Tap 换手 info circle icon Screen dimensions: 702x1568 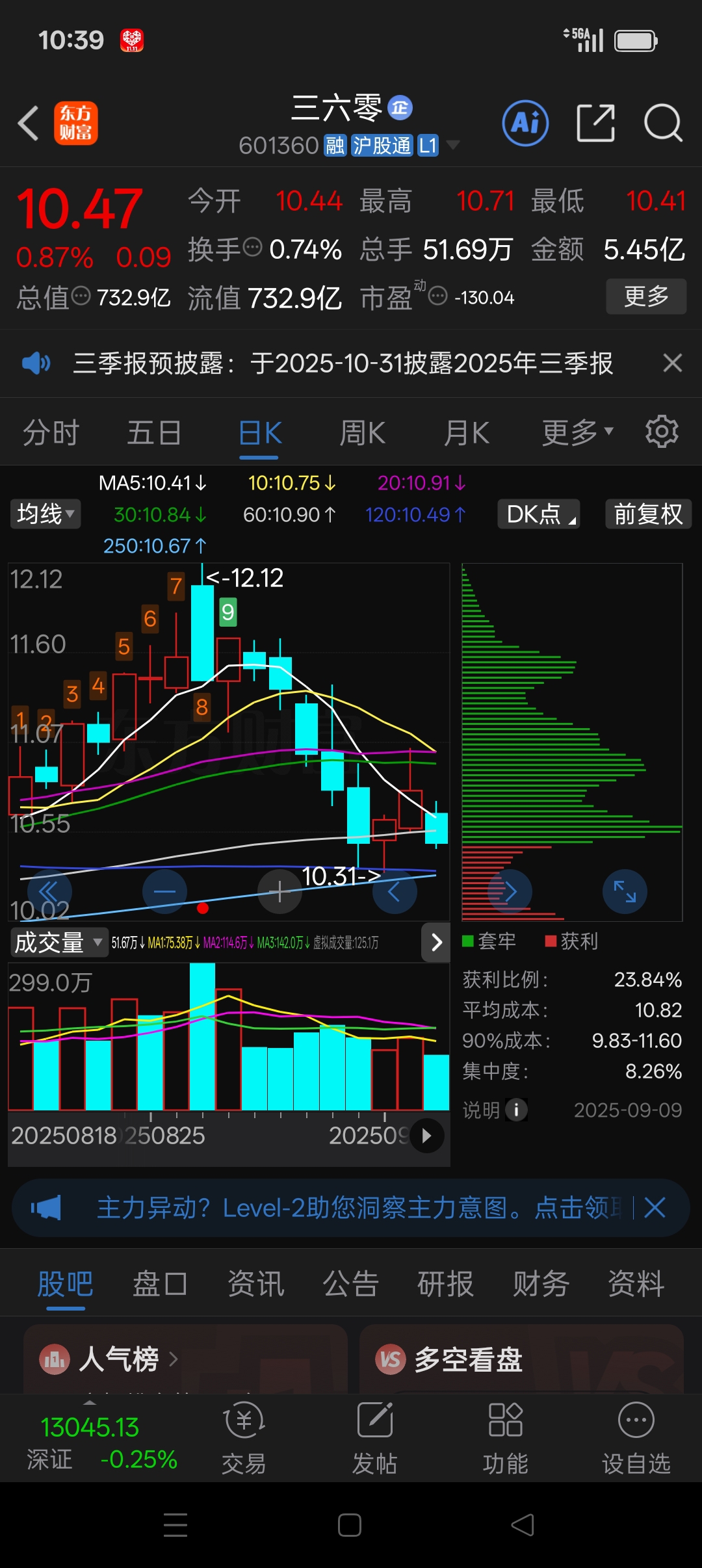pos(252,247)
